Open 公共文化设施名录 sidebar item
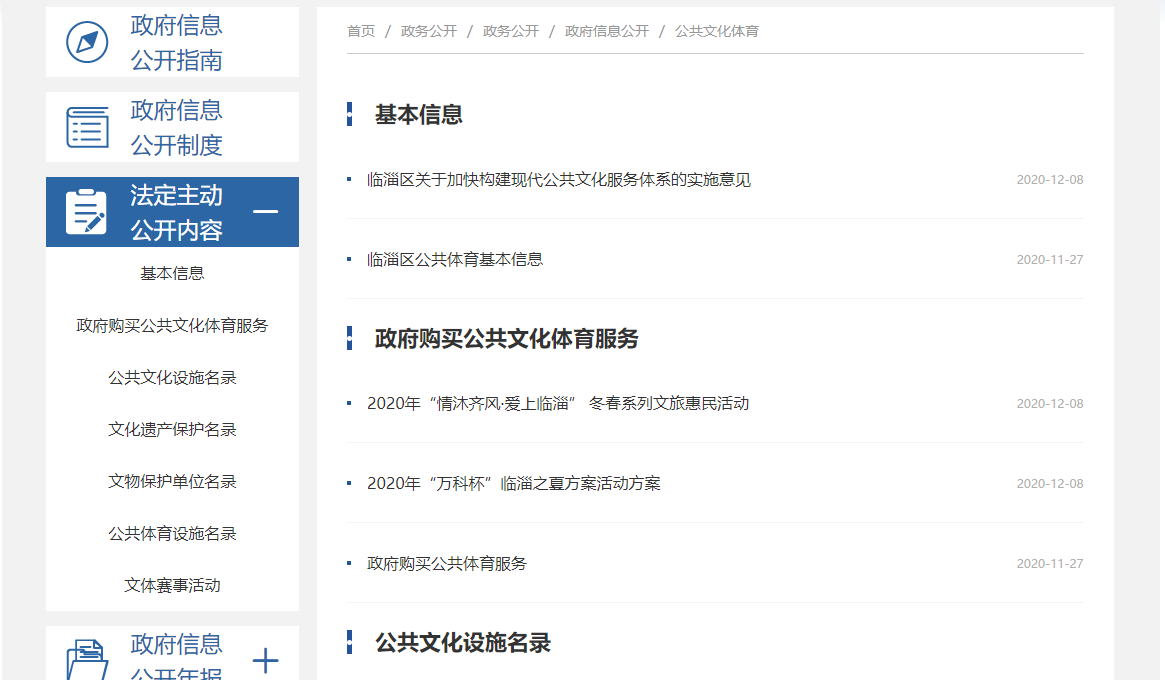 pyautogui.click(x=172, y=378)
